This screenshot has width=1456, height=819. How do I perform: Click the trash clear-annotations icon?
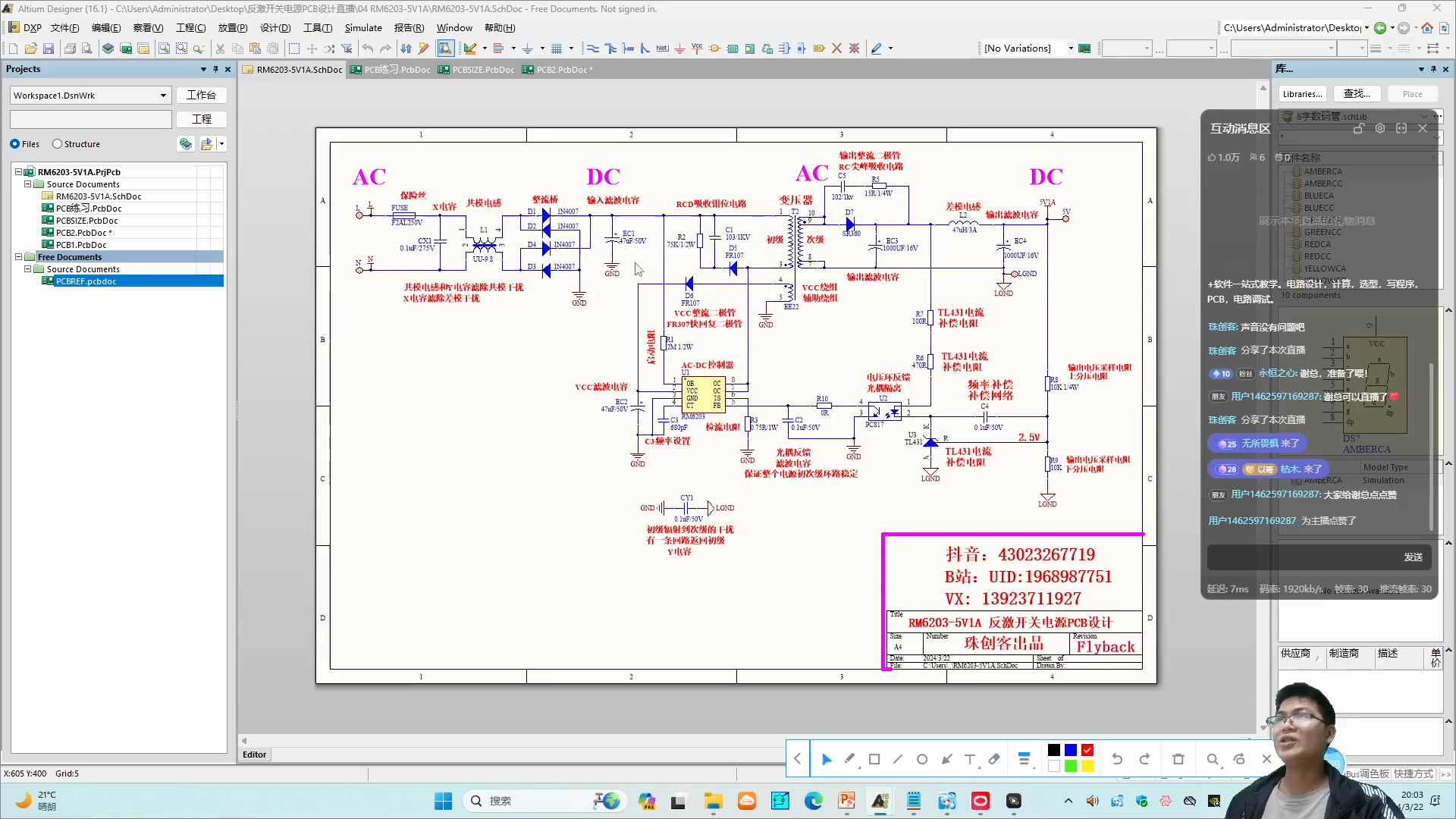point(1178,759)
